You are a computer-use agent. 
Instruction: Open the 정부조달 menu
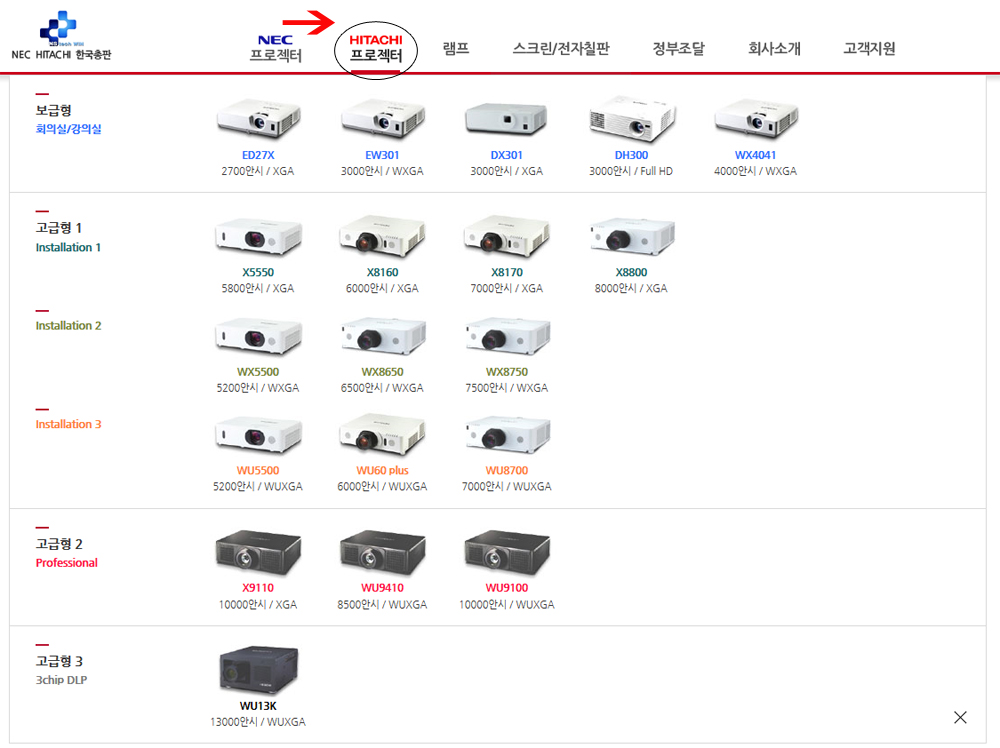pos(679,48)
